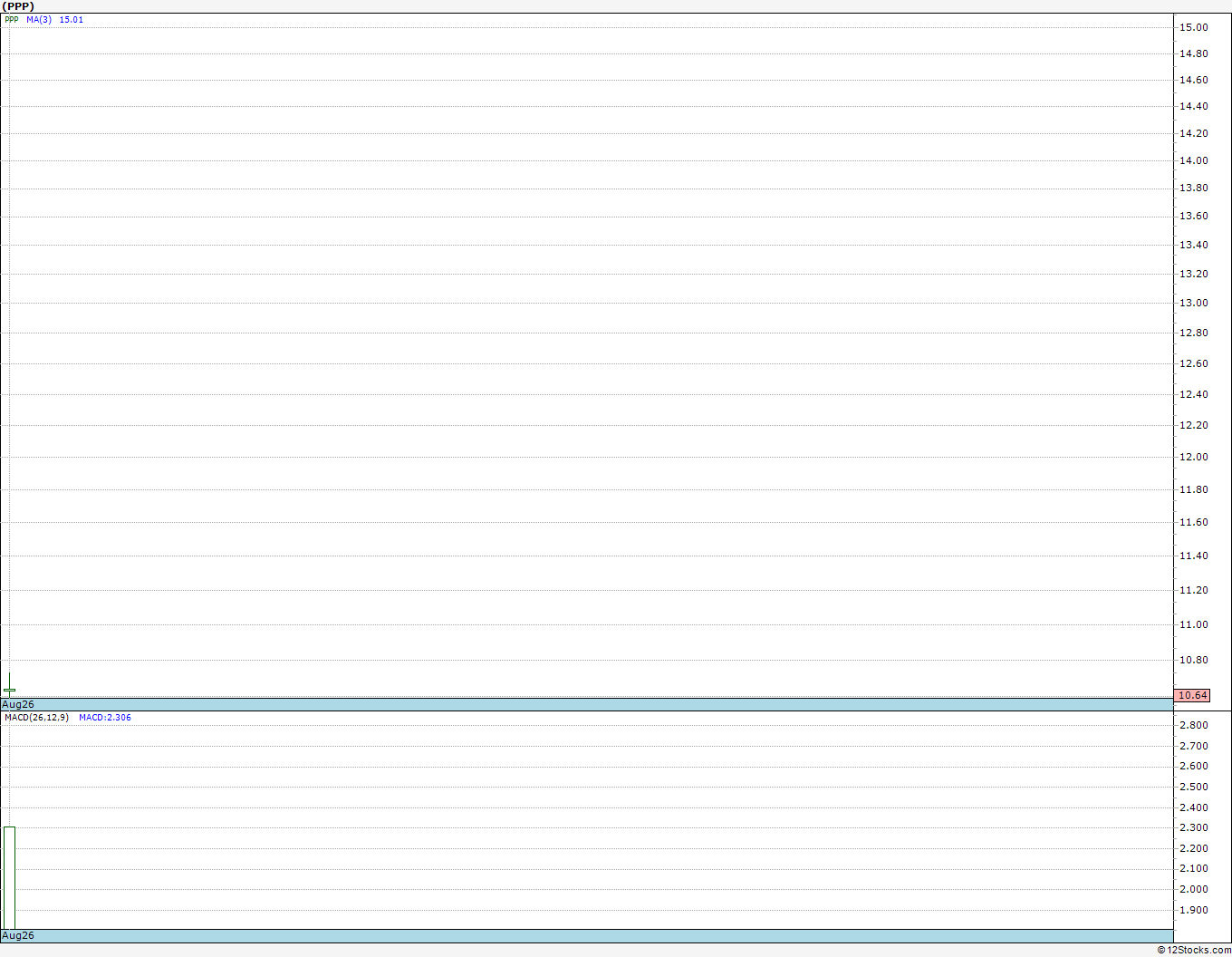Click the MA(3) indicator label

pos(39,19)
